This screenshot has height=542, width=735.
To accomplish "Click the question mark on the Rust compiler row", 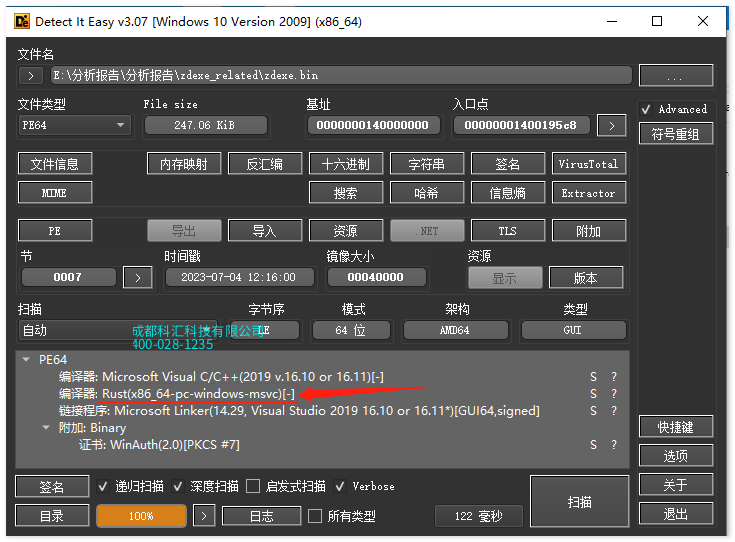I will pyautogui.click(x=614, y=394).
